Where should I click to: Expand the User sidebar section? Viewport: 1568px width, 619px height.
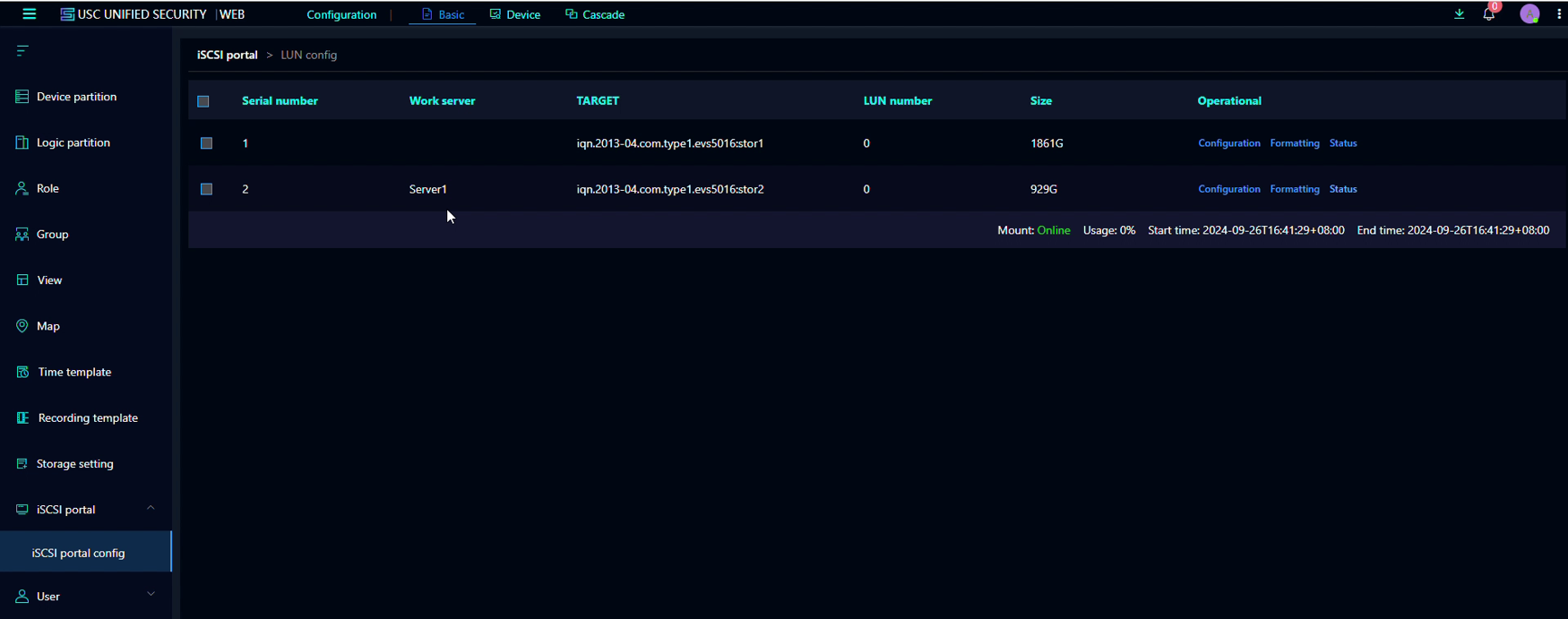pyautogui.click(x=151, y=595)
